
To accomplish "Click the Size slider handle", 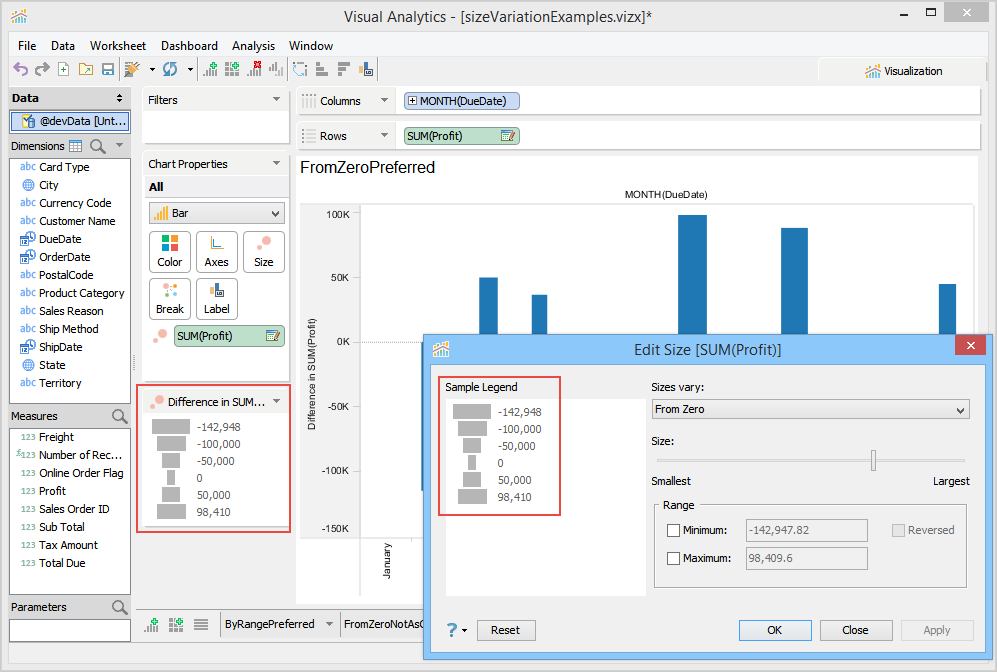I will pyautogui.click(x=873, y=459).
